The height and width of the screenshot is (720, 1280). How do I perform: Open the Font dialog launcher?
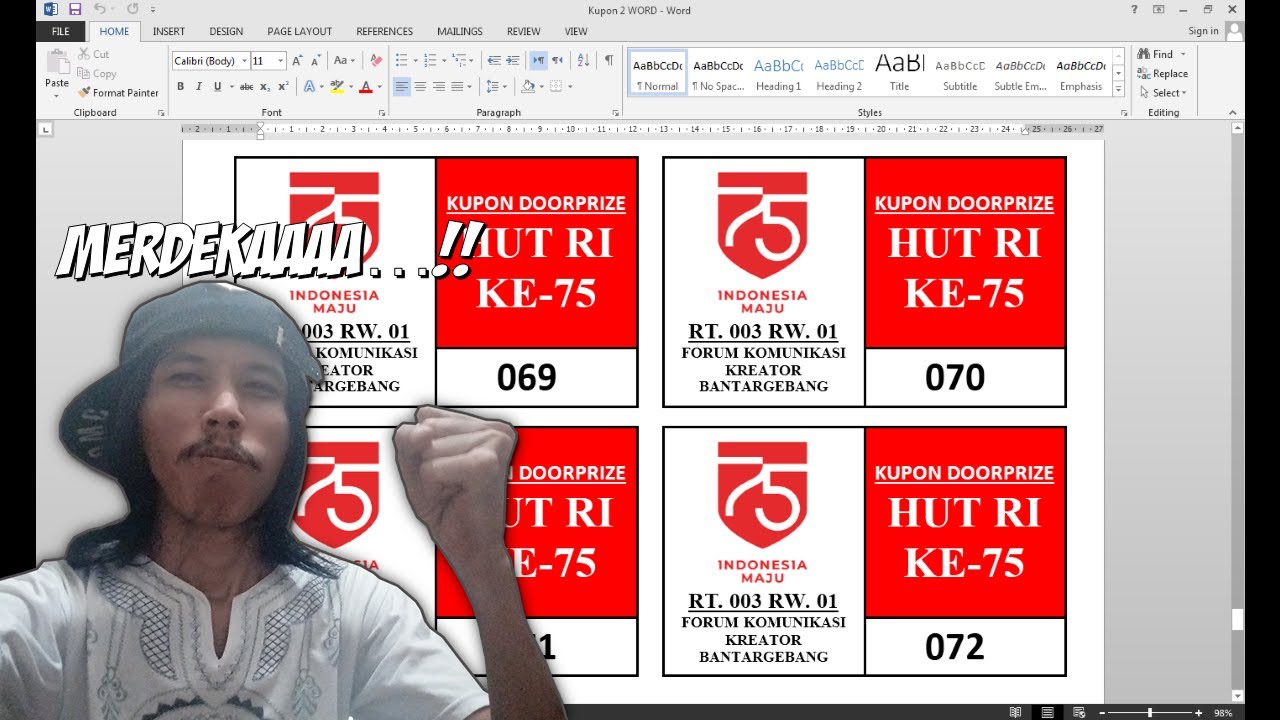(x=382, y=113)
